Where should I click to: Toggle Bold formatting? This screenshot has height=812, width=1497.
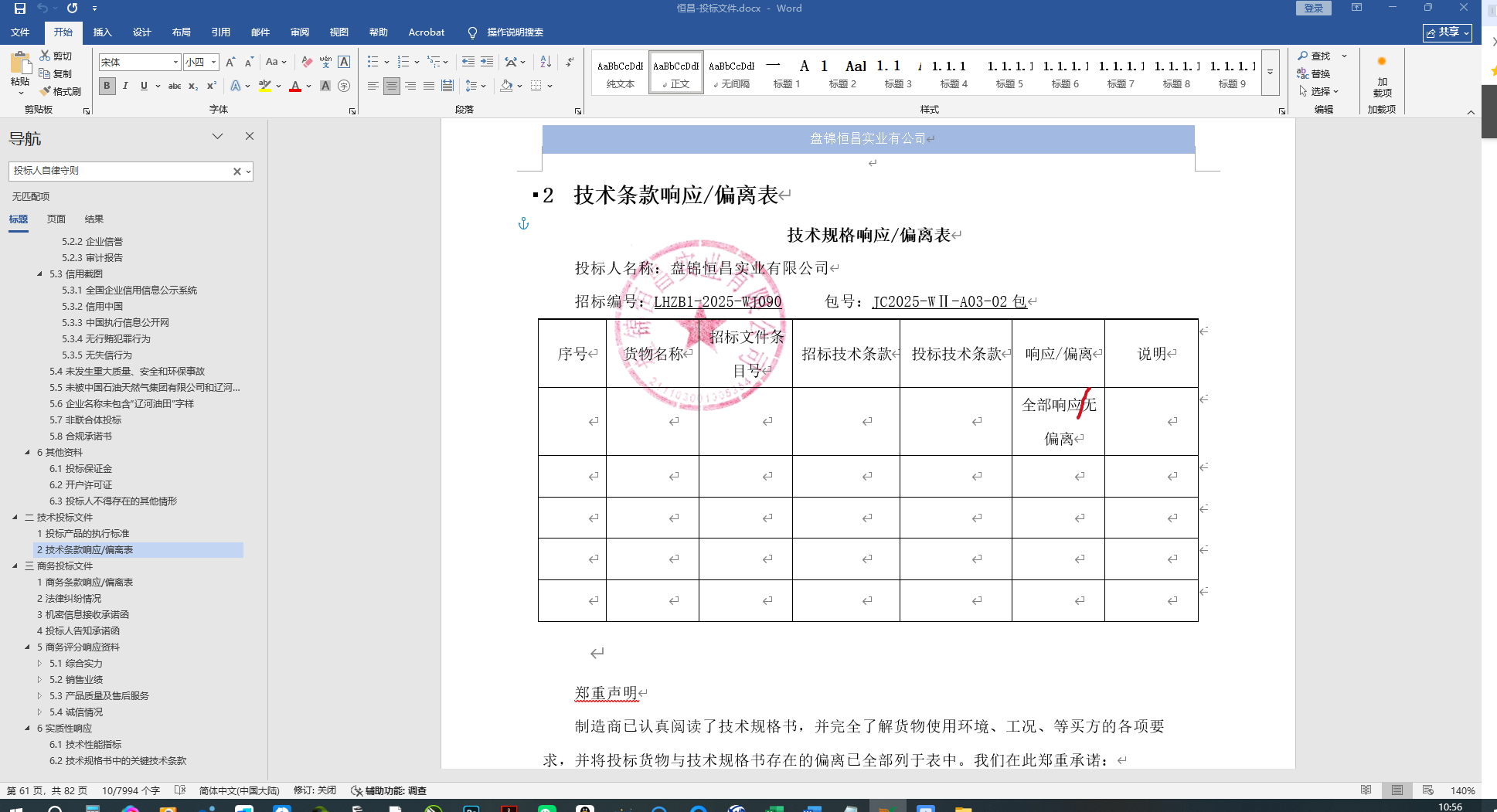[x=107, y=86]
